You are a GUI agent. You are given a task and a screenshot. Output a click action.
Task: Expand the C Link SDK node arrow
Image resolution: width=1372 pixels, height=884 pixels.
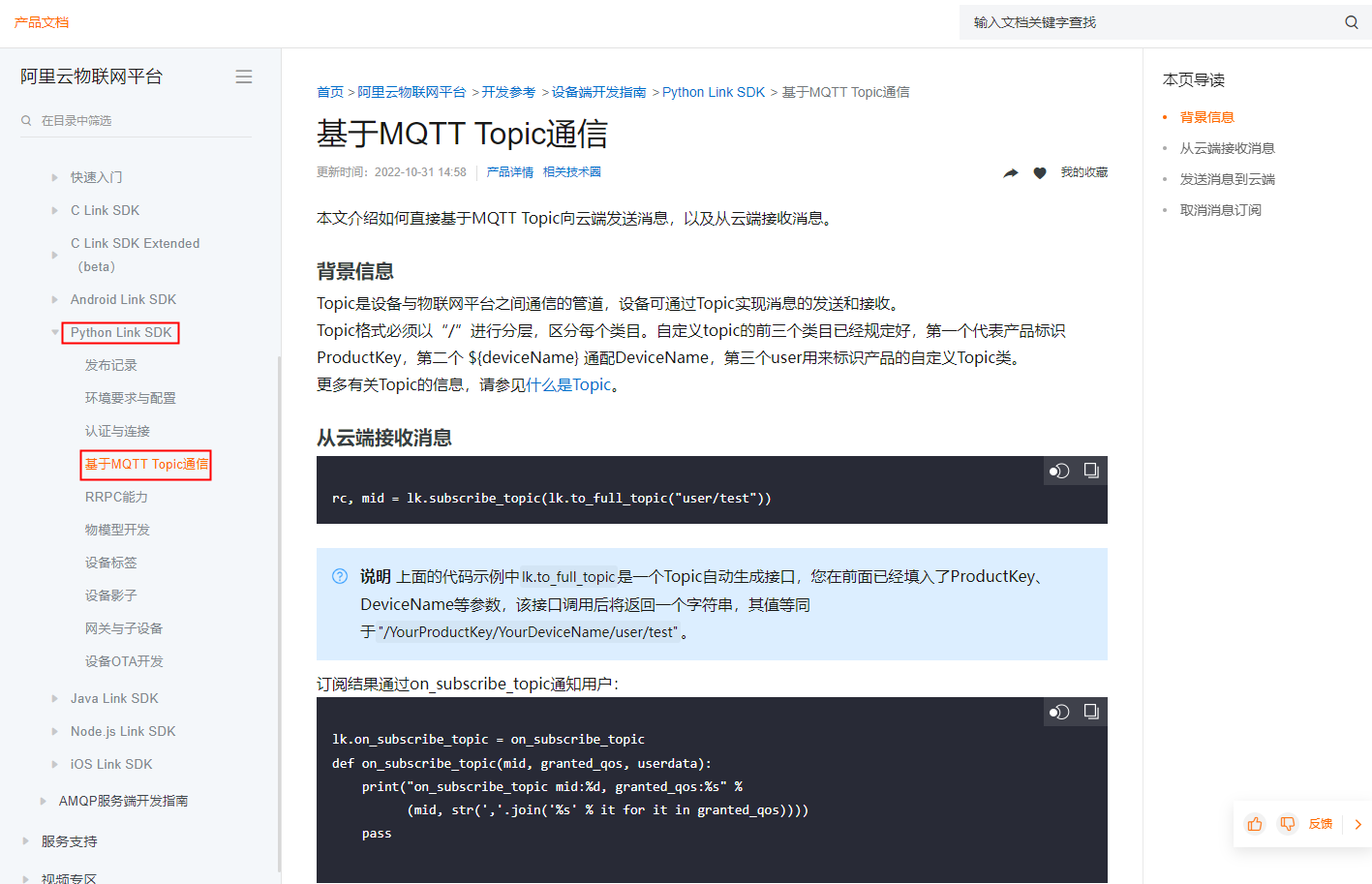[54, 210]
